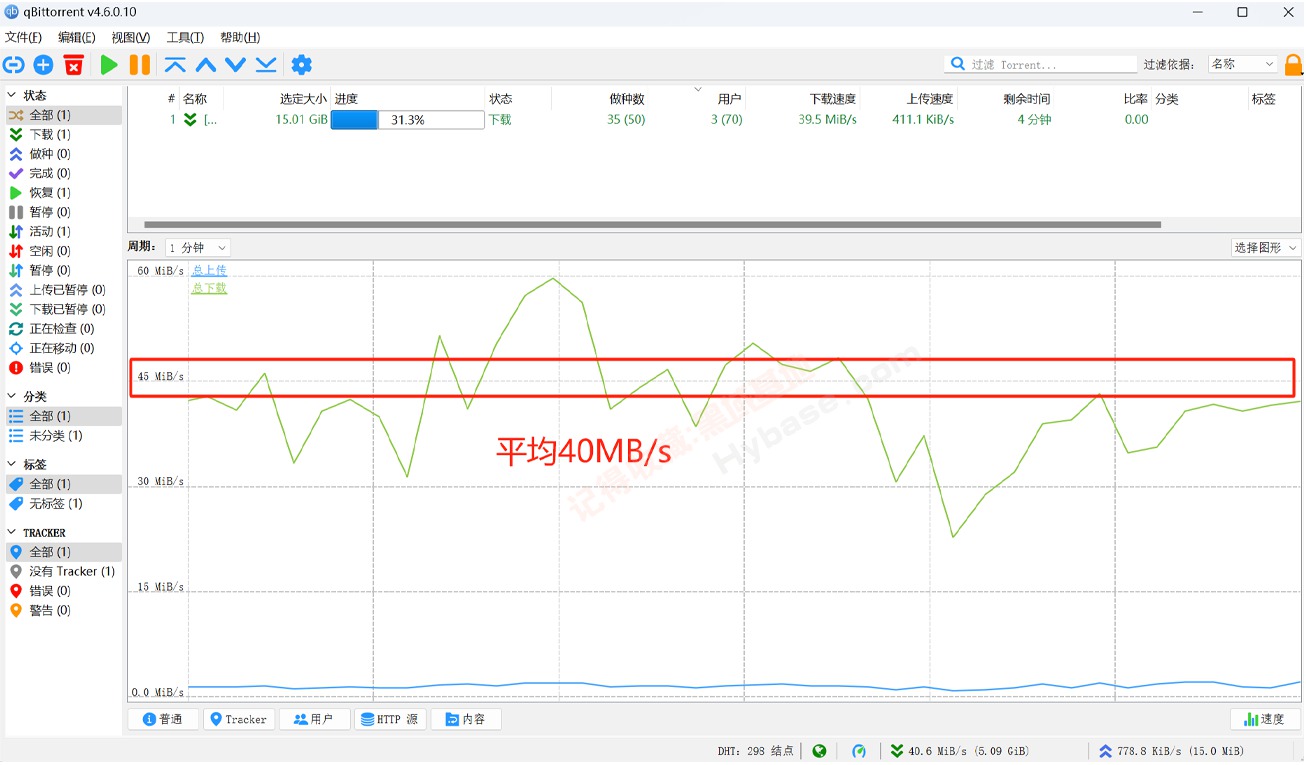1306x765 pixels.
Task: Toggle alternative speed limits in status bar
Action: point(859,751)
